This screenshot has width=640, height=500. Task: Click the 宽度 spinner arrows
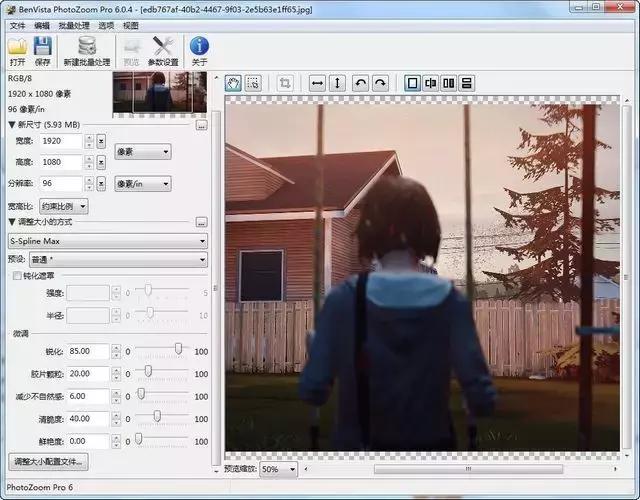pos(89,141)
